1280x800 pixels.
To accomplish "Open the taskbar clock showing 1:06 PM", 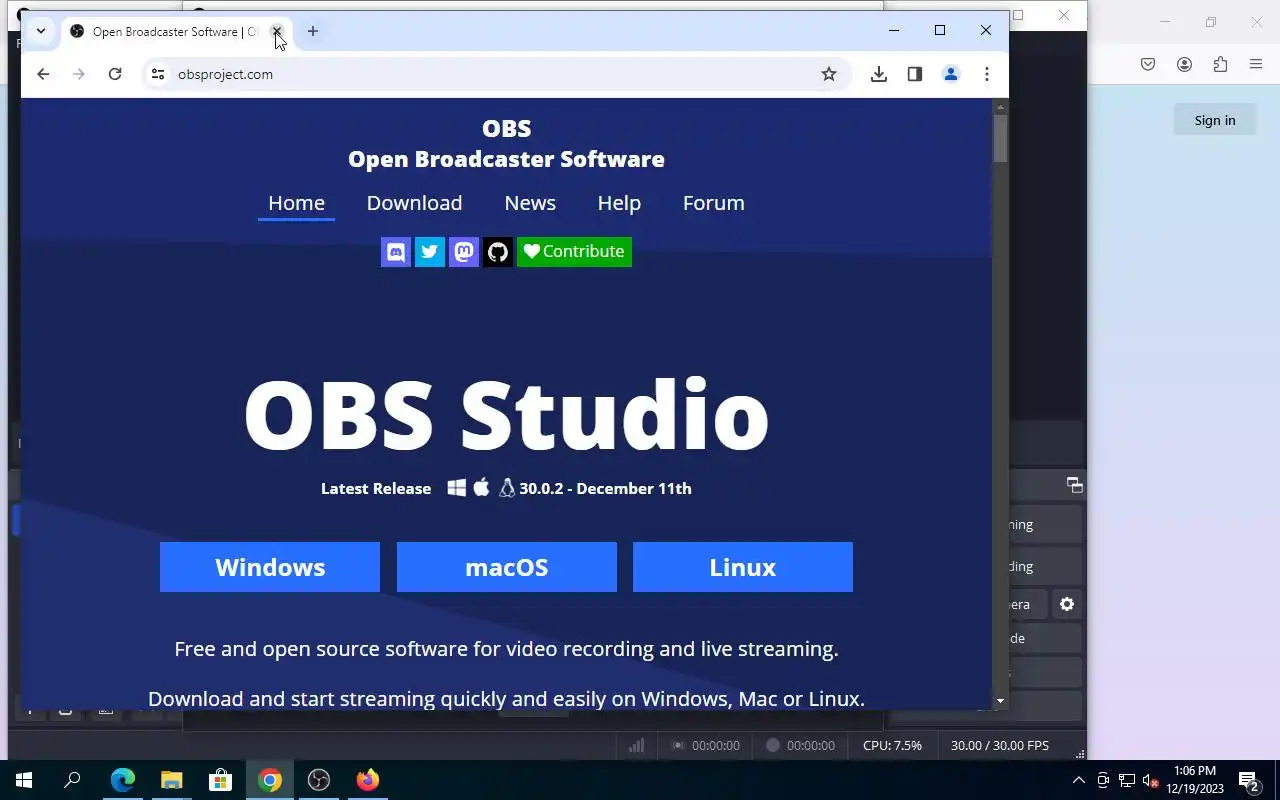I will coord(1195,780).
